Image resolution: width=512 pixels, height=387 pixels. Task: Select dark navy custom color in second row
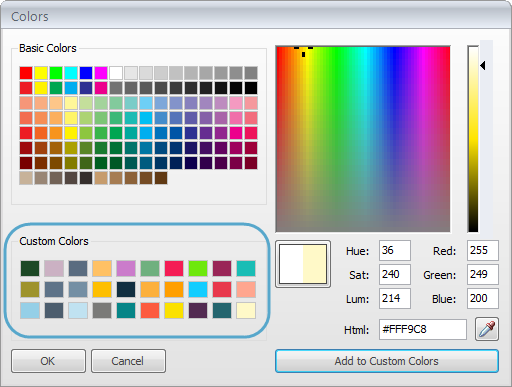[x=126, y=289]
